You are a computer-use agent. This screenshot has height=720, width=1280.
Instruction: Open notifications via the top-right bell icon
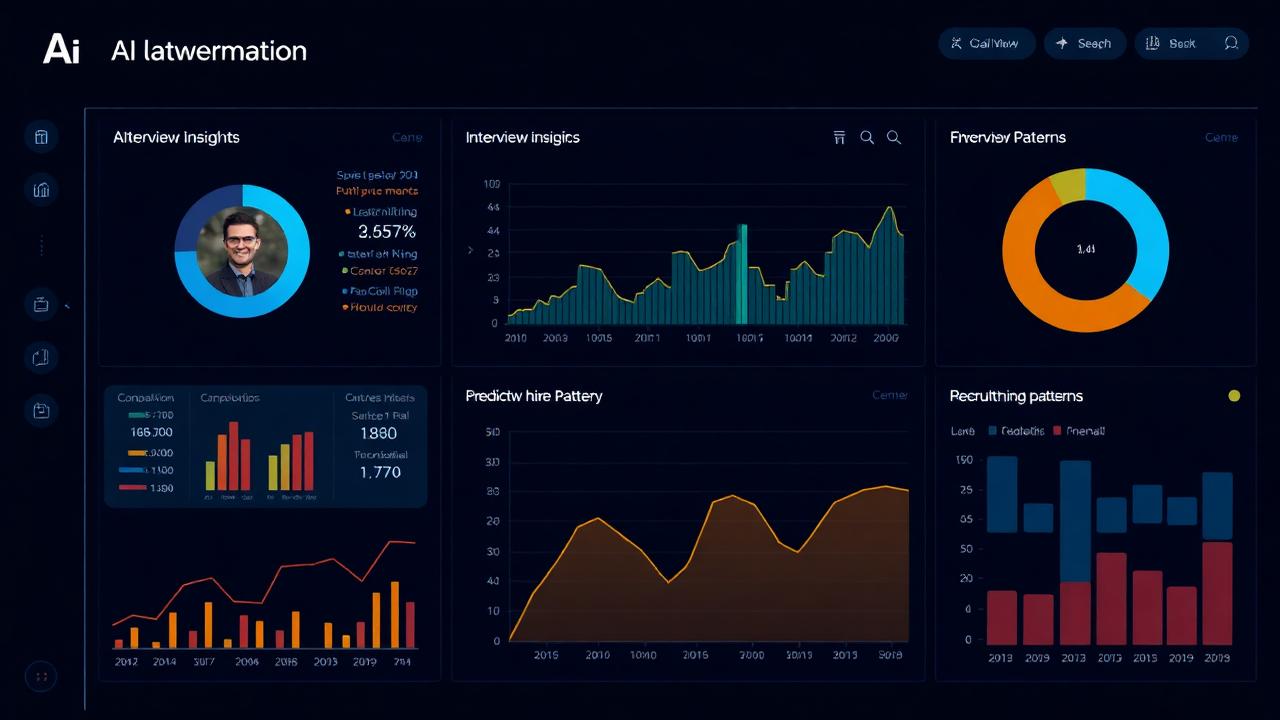[x=1231, y=43]
